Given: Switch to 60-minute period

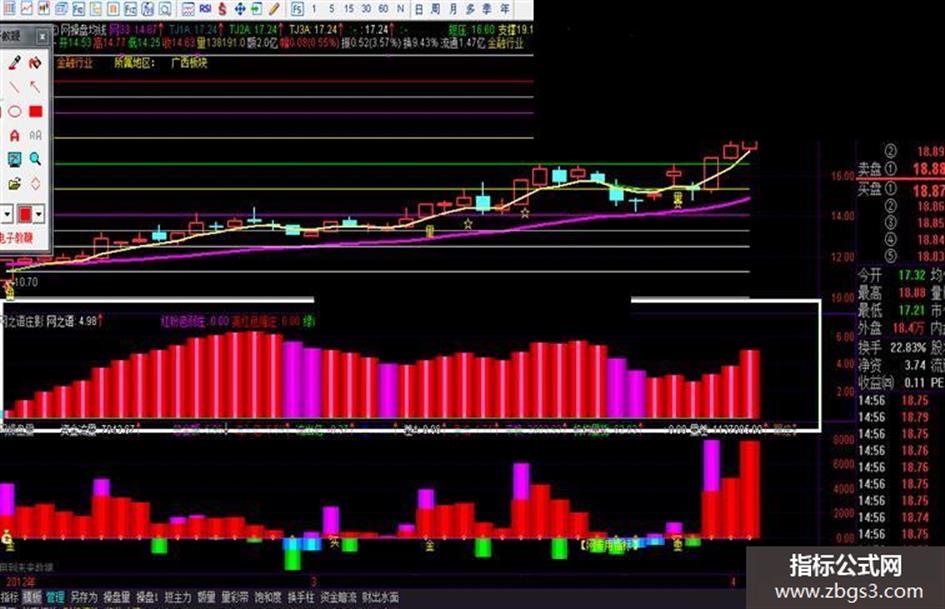Looking at the screenshot, I should pos(383,8).
